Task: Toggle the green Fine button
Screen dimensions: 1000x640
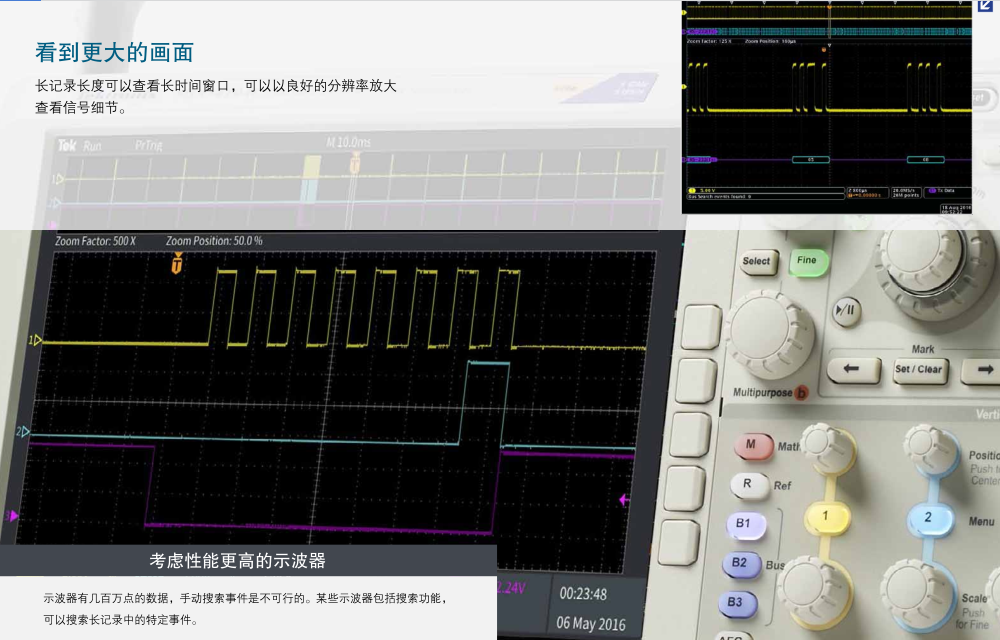Action: (808, 261)
